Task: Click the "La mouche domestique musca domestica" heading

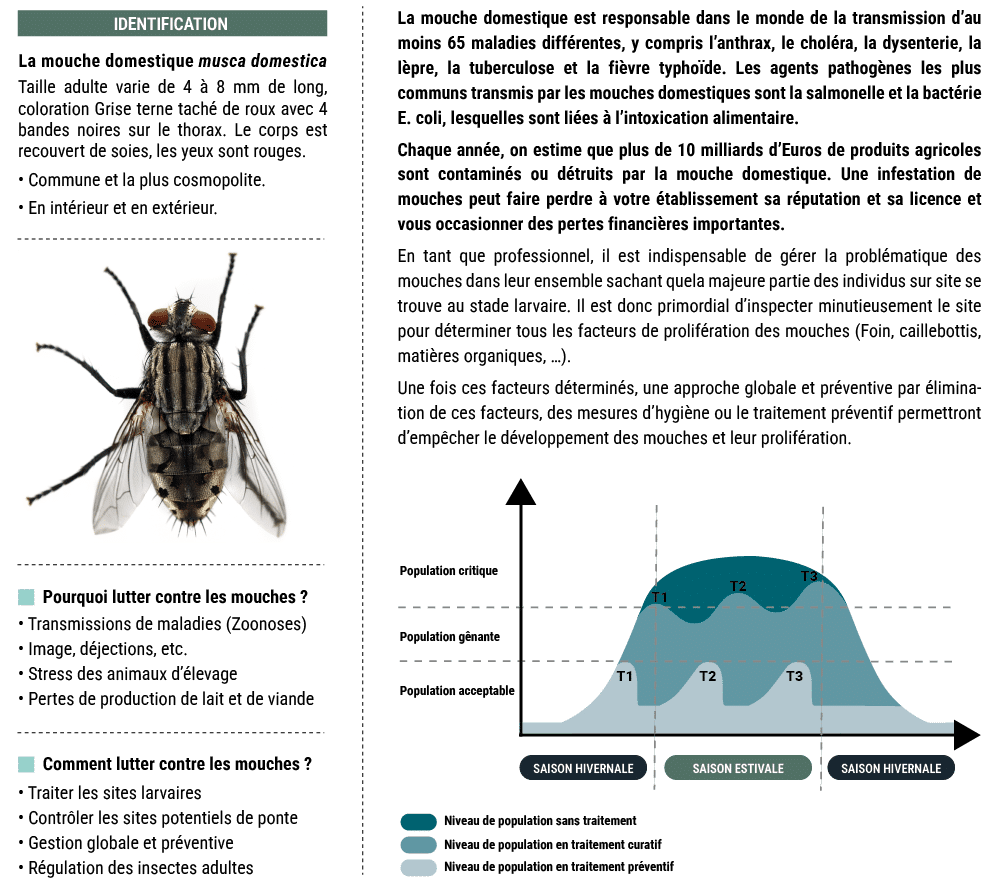Action: tap(172, 63)
